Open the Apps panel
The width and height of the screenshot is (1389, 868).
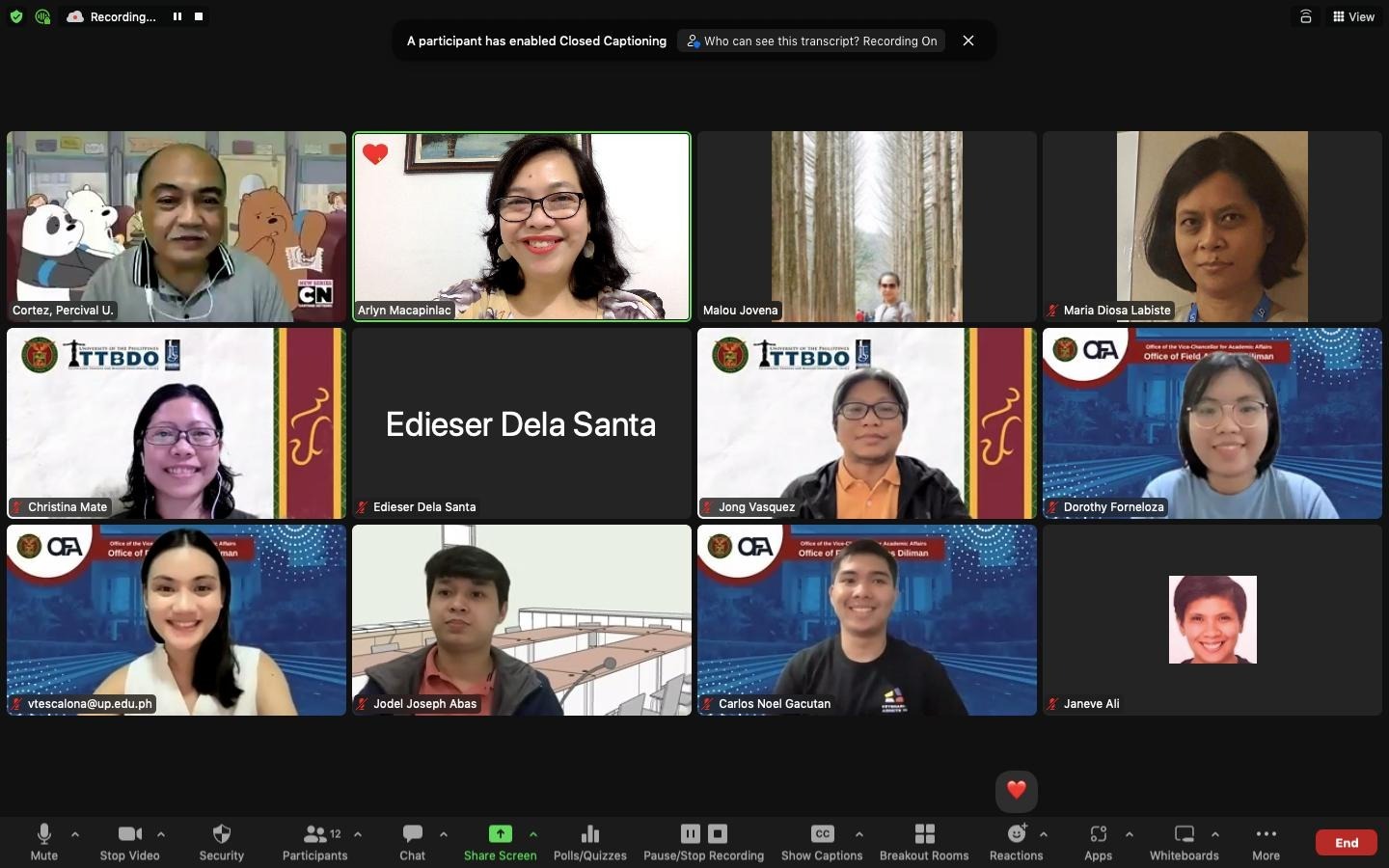(1098, 841)
